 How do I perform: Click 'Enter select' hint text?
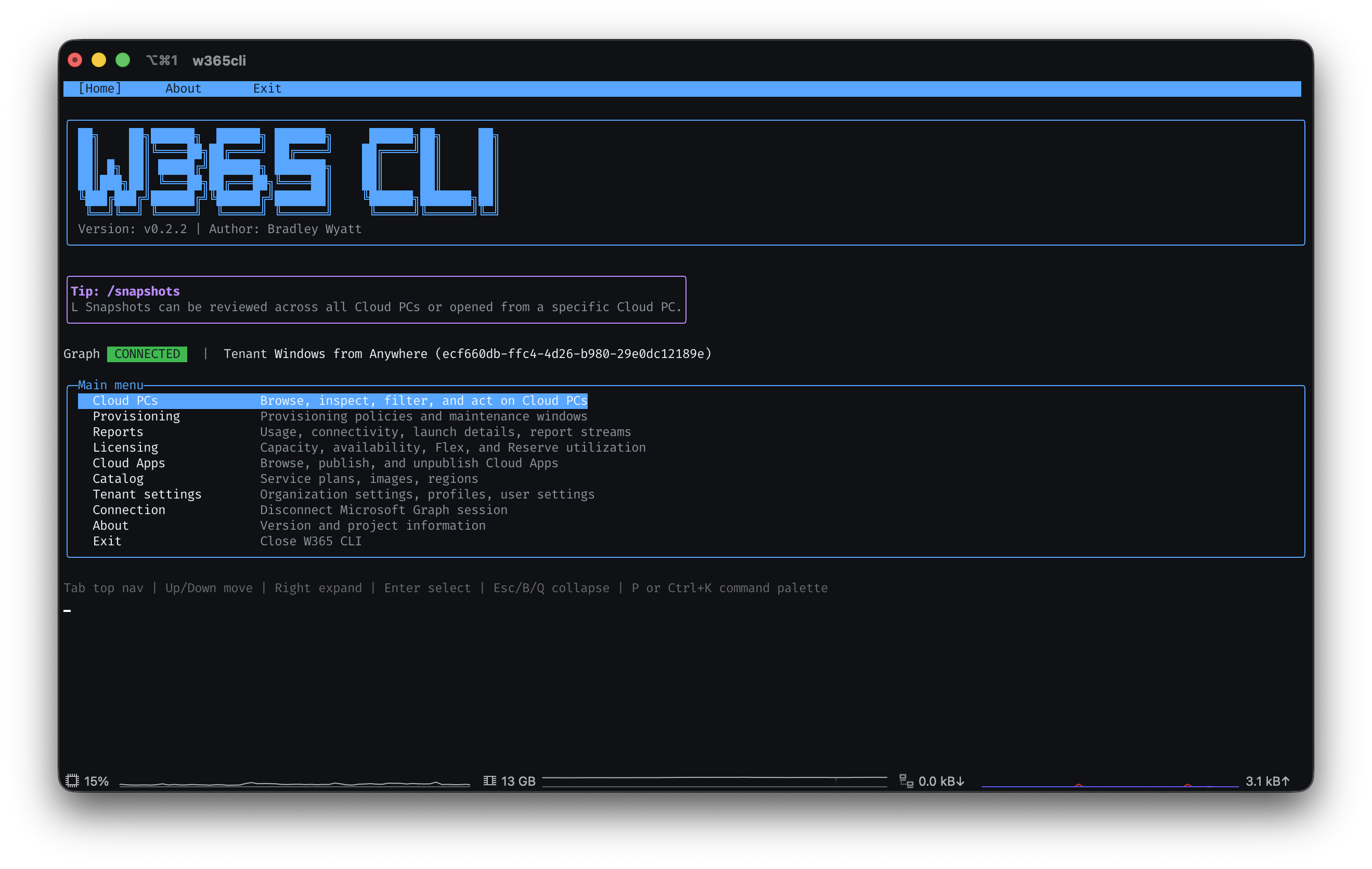coord(428,588)
